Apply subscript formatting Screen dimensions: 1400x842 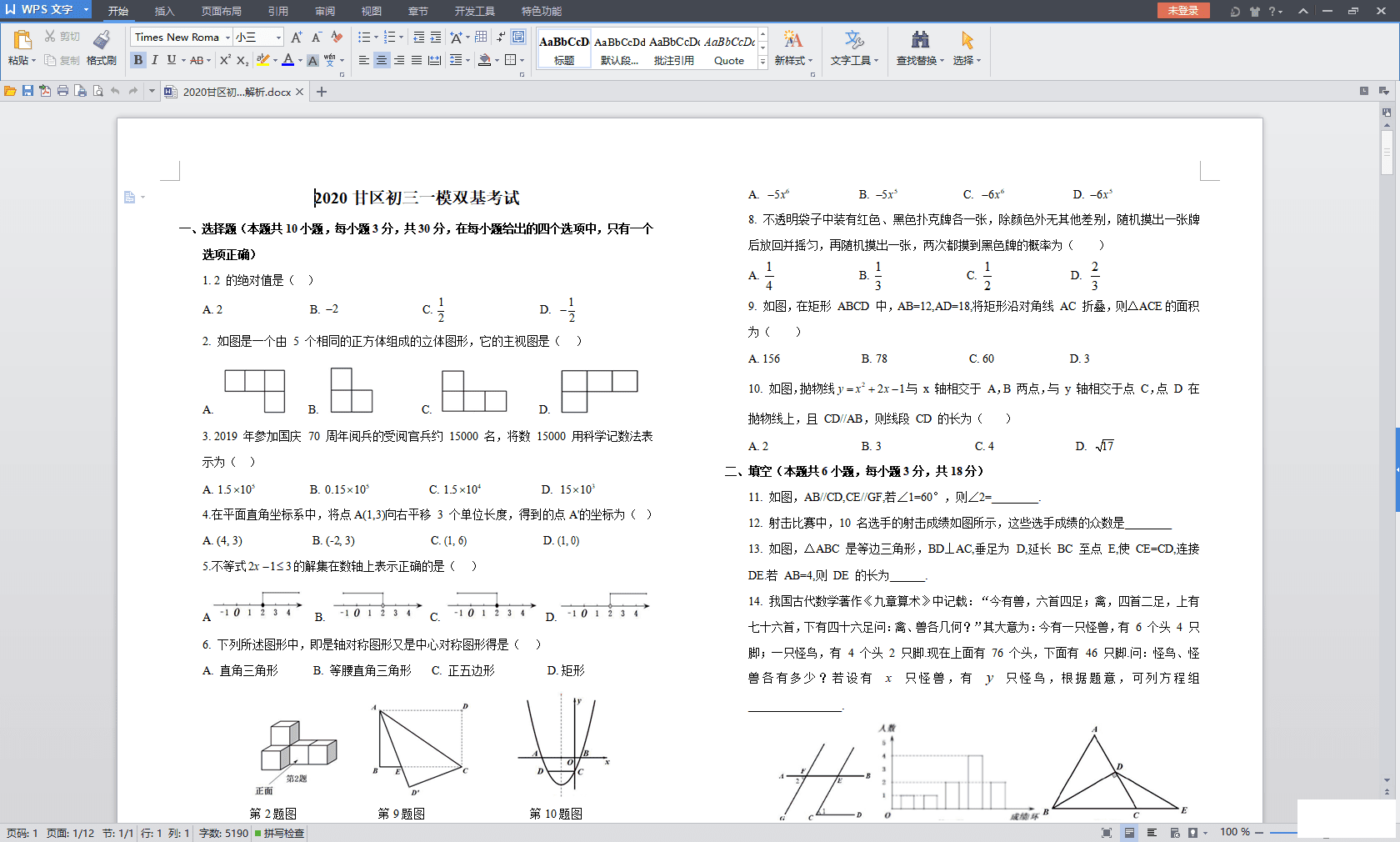242,60
